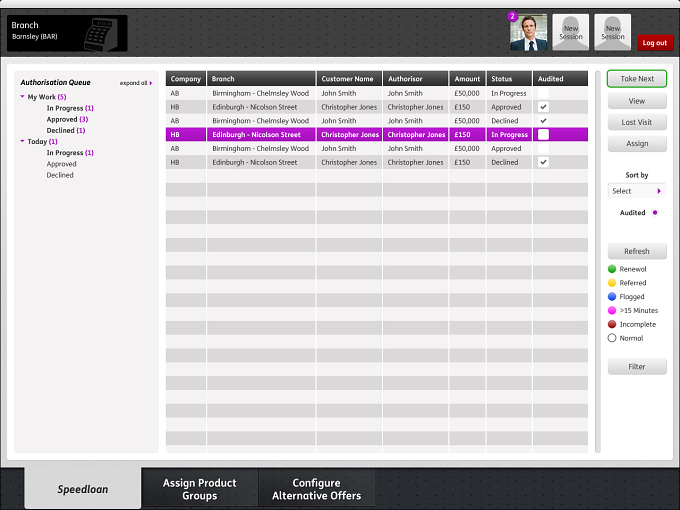680x510 pixels.
Task: Click expand all in Authorisation Queue
Action: tap(136, 83)
